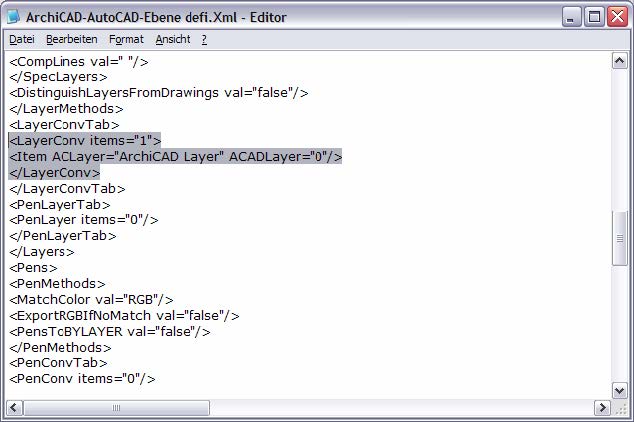The height and width of the screenshot is (422, 634).
Task: Open the Datei menu
Action: (22, 39)
